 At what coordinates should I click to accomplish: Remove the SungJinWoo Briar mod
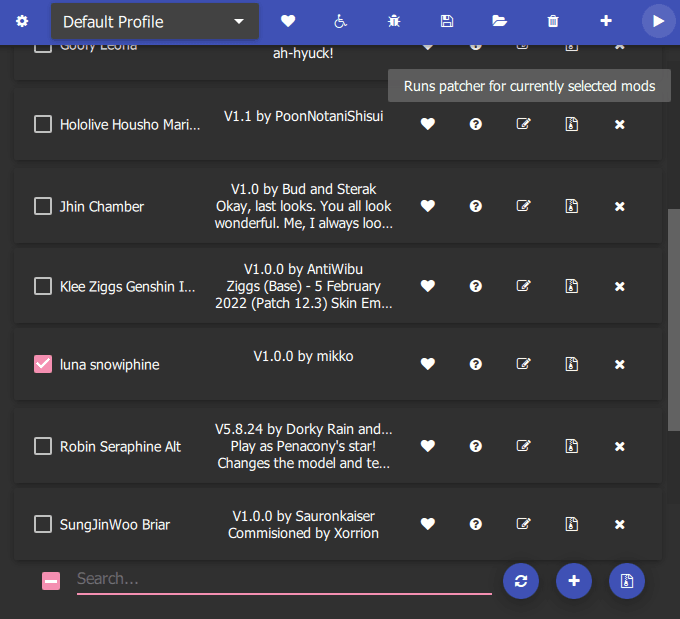tap(619, 524)
